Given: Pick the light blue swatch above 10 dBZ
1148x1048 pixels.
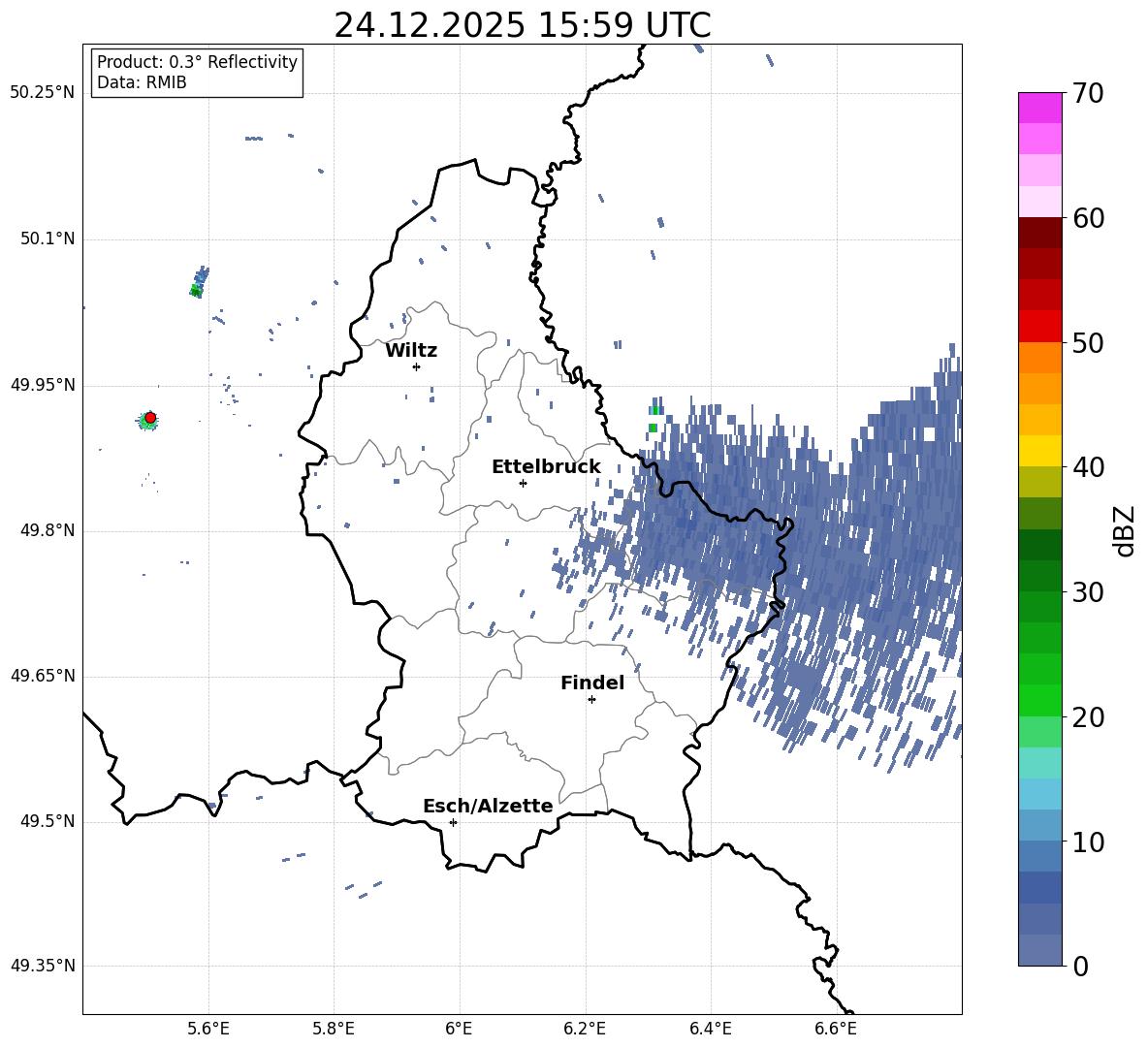Looking at the screenshot, I should coord(1040,825).
